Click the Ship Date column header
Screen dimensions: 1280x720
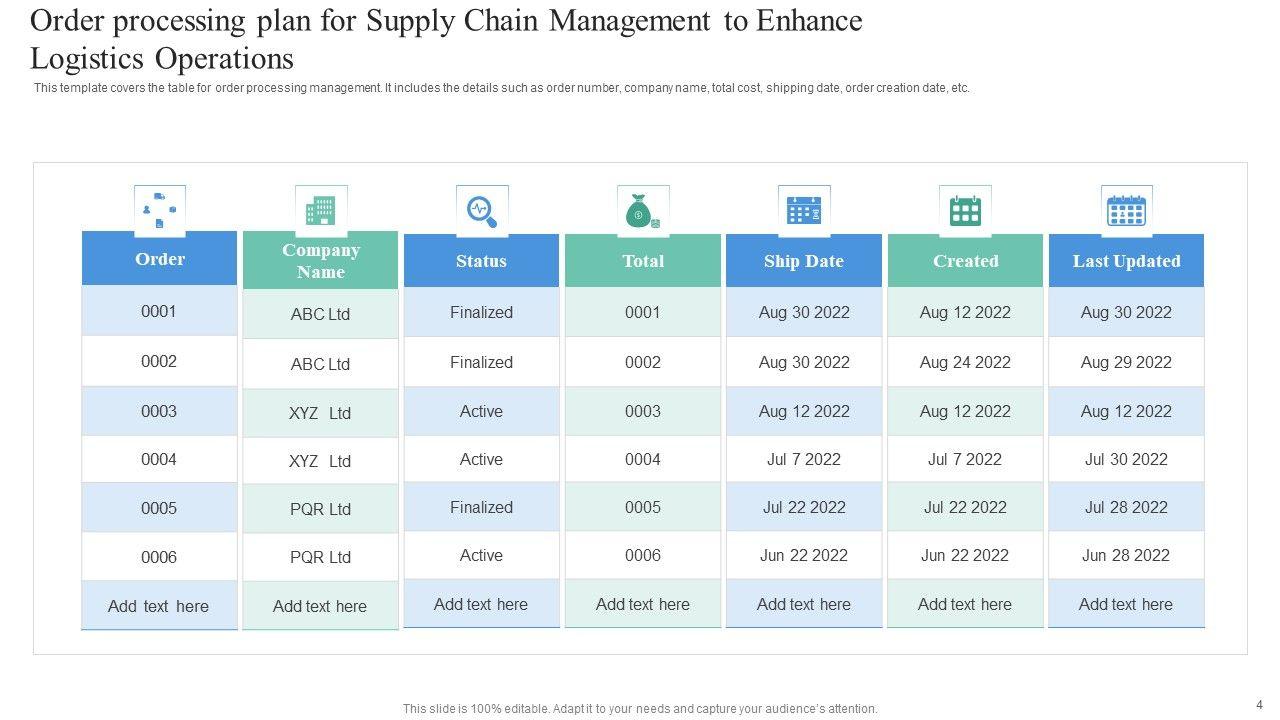coord(804,261)
